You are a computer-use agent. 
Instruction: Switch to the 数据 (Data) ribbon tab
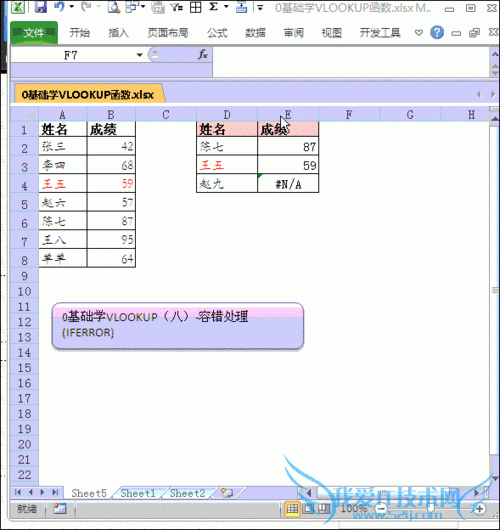tap(255, 33)
